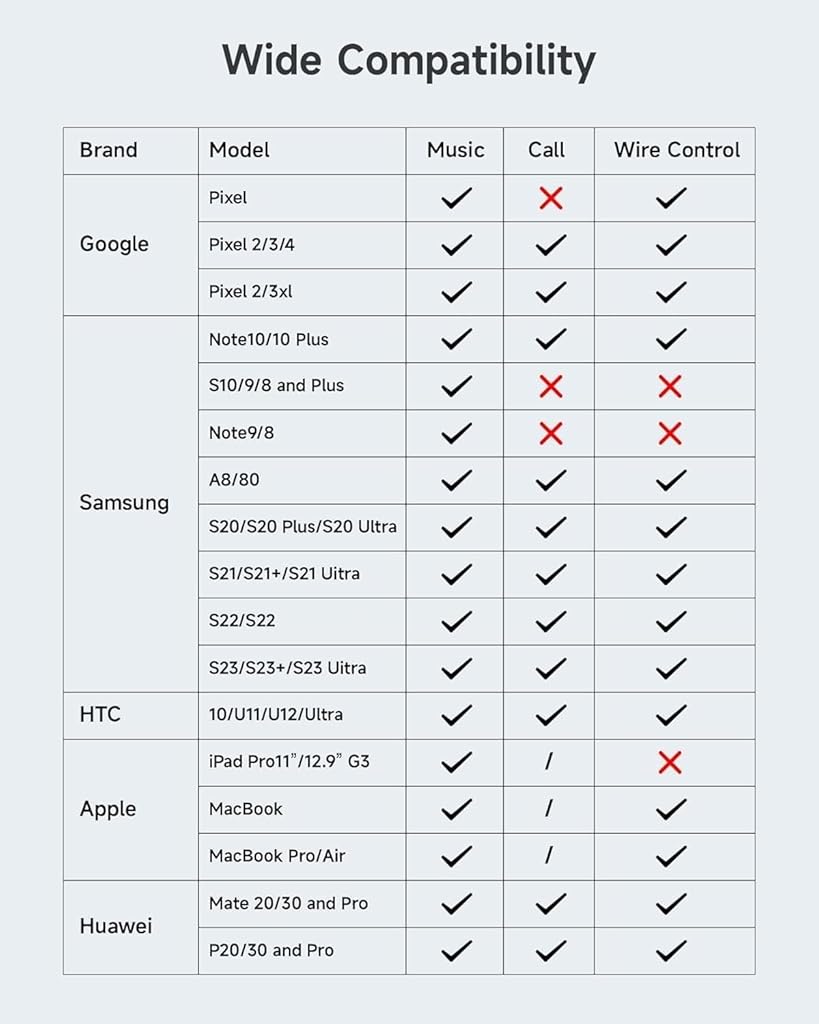The height and width of the screenshot is (1024, 819).
Task: Click the Brand column header
Action: pos(108,150)
